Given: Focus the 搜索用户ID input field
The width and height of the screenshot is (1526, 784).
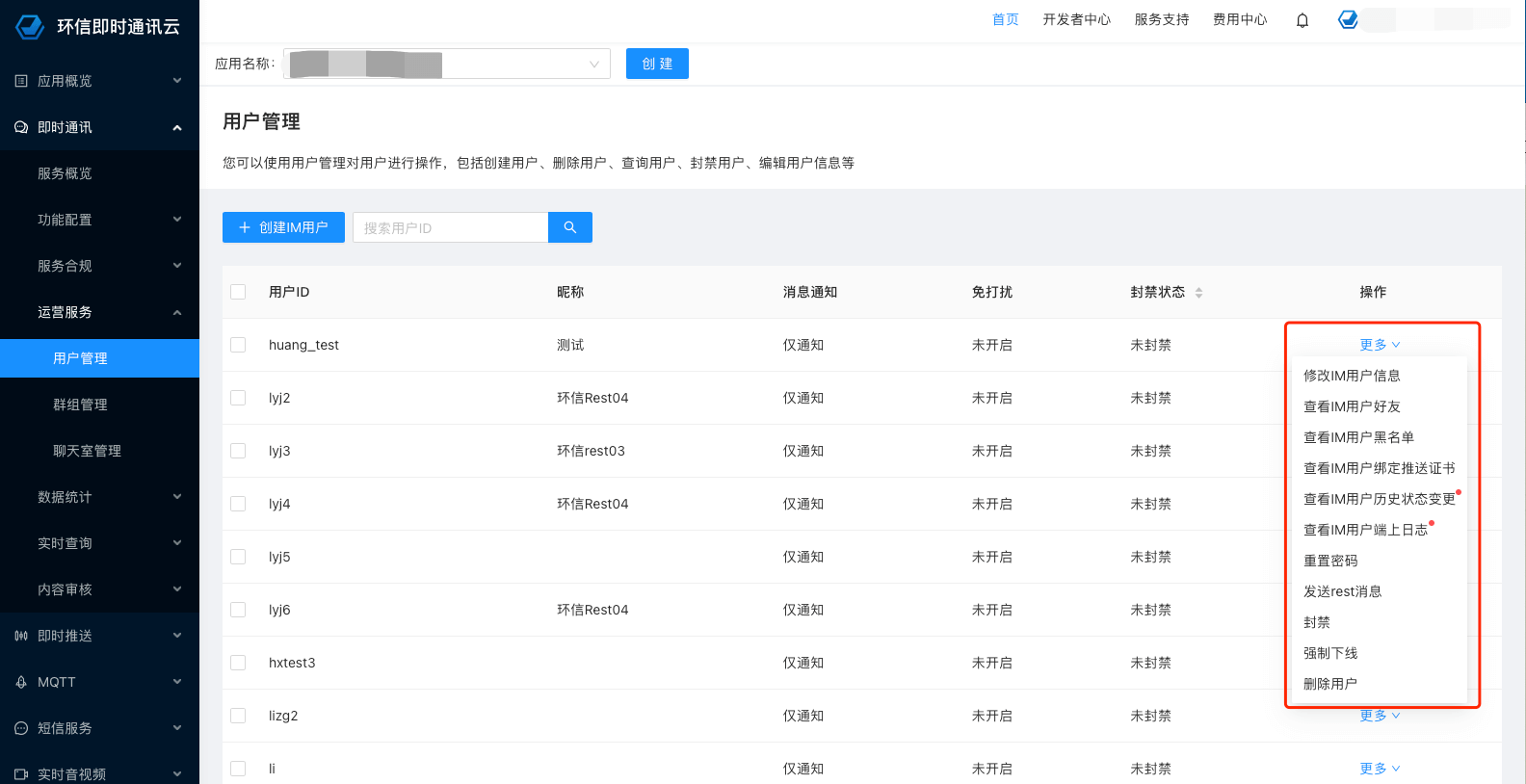Looking at the screenshot, I should (451, 227).
